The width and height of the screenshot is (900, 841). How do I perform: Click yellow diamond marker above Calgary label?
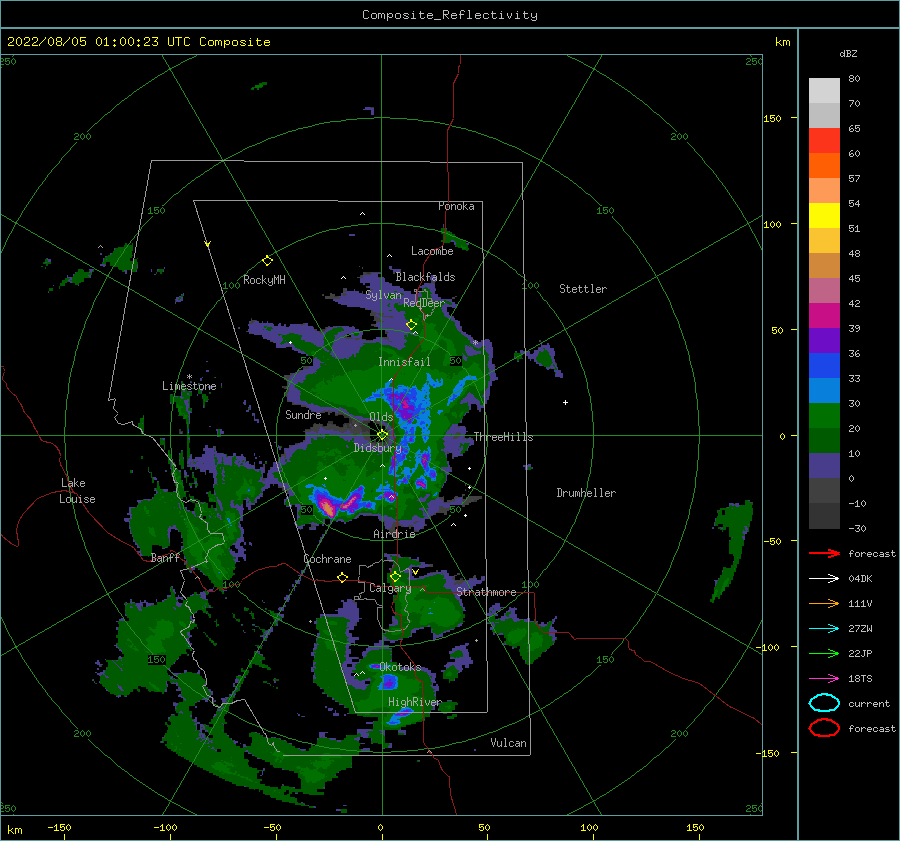[x=395, y=576]
